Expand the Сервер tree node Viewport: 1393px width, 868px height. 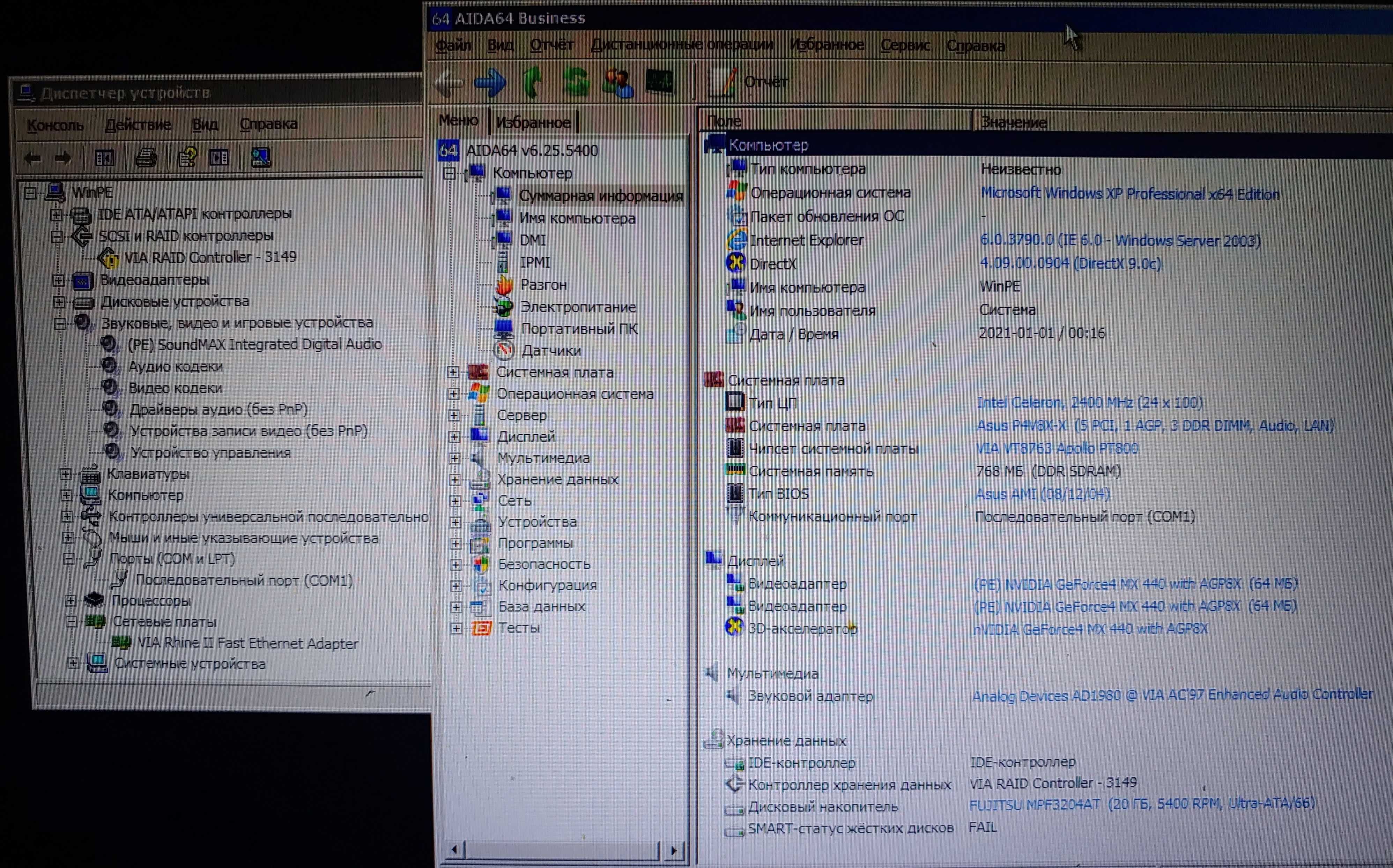coord(454,415)
